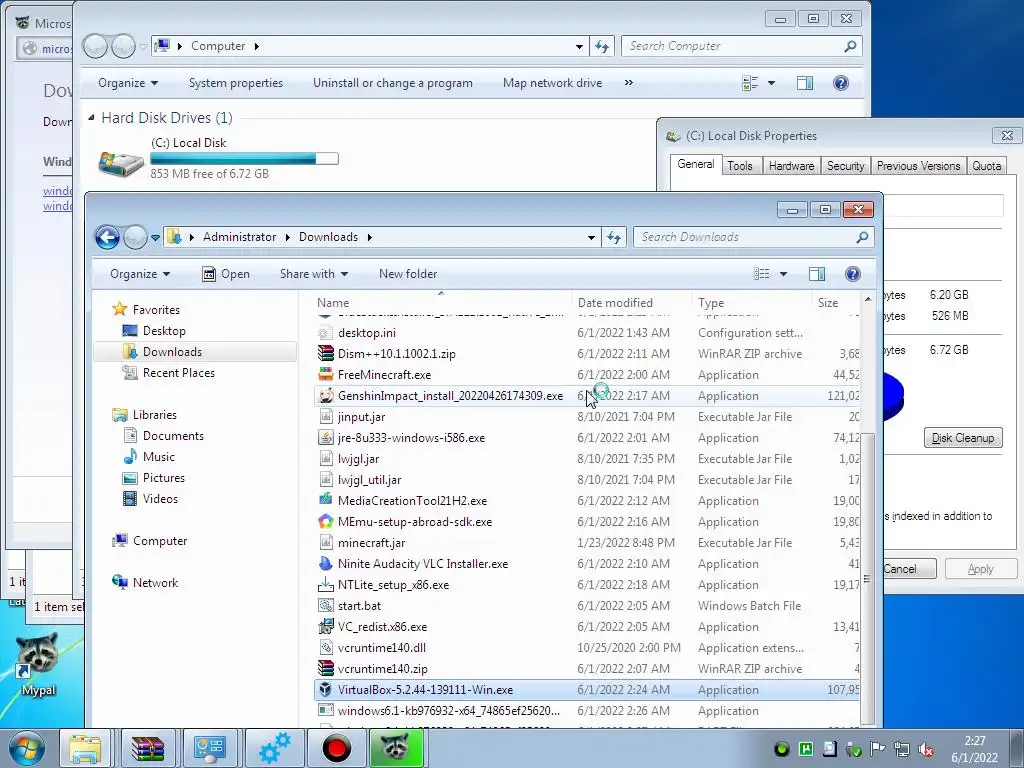The image size is (1024, 768).
Task: Click into Search Computer field
Action: (x=731, y=46)
